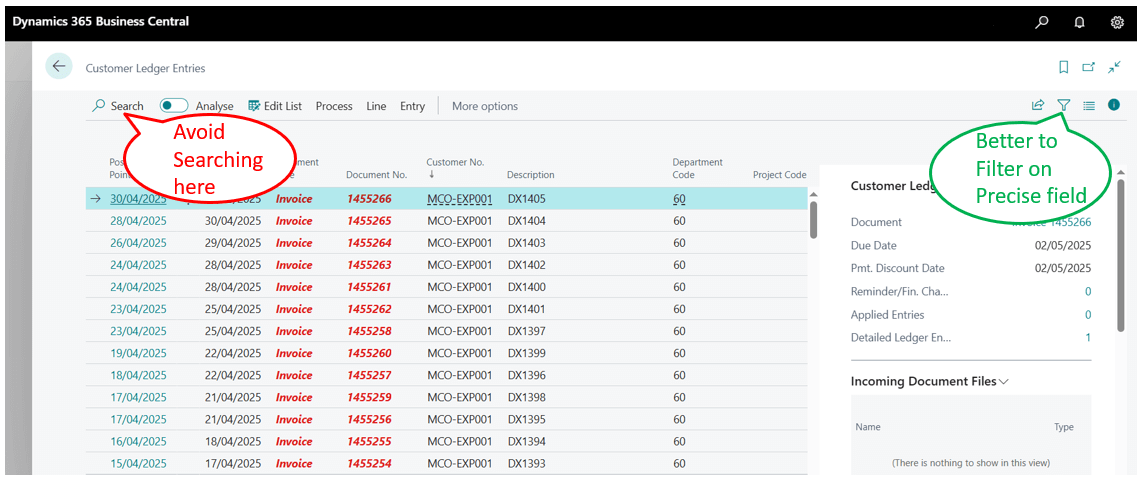Image resolution: width=1141 pixels, height=481 pixels.
Task: Select document number 1455259
Action: (369, 397)
